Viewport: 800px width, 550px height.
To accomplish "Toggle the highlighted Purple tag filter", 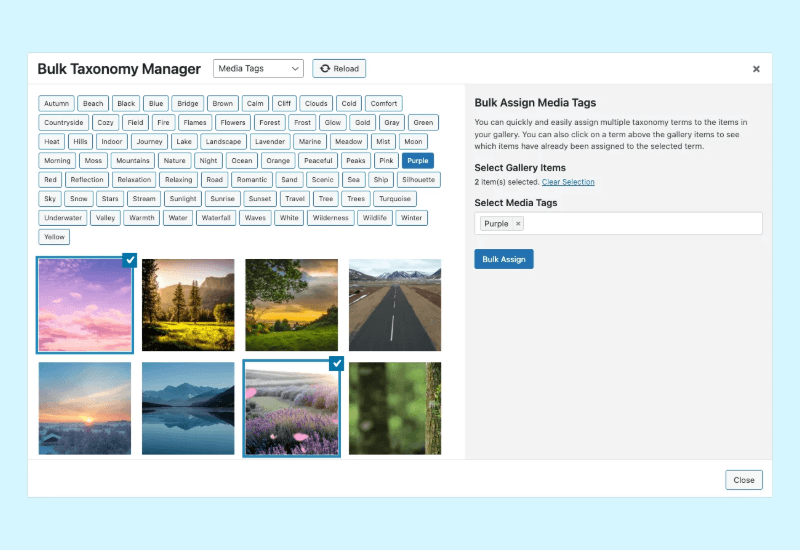I will tap(417, 161).
